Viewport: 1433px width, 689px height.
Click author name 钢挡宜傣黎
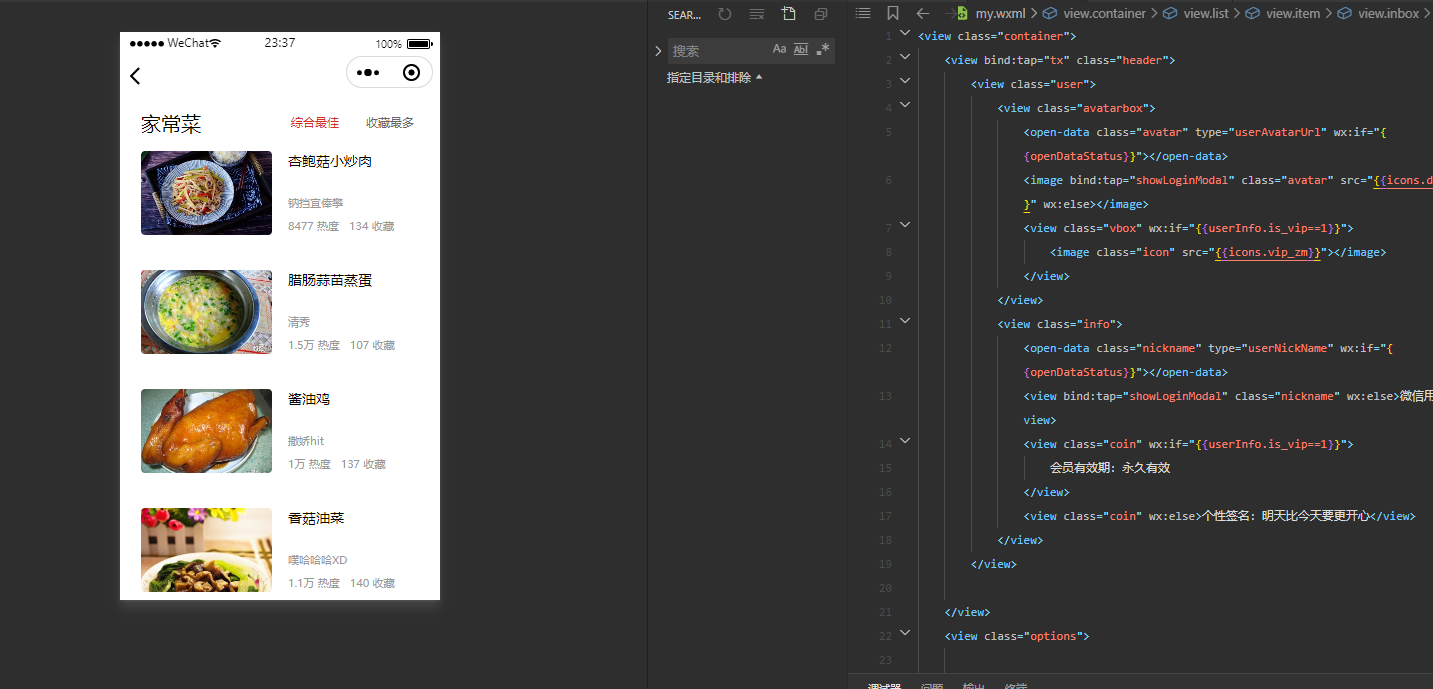(x=316, y=203)
